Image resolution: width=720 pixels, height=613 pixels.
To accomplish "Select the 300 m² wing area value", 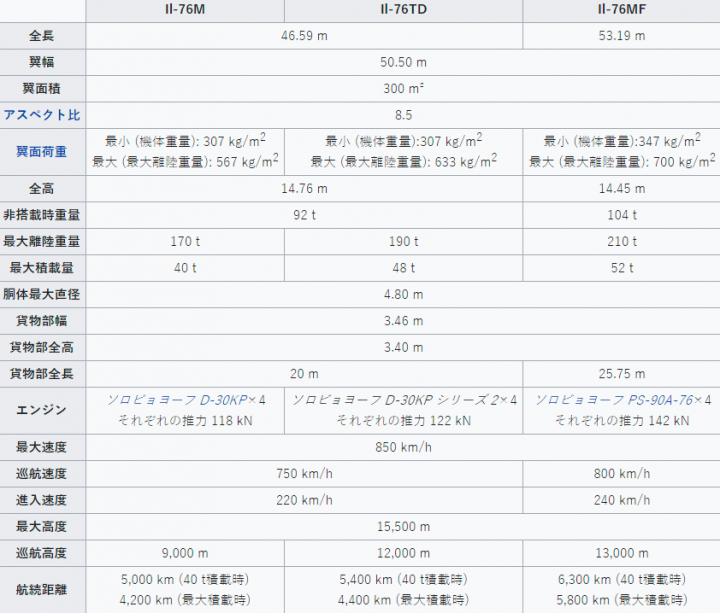I will click(x=404, y=89).
